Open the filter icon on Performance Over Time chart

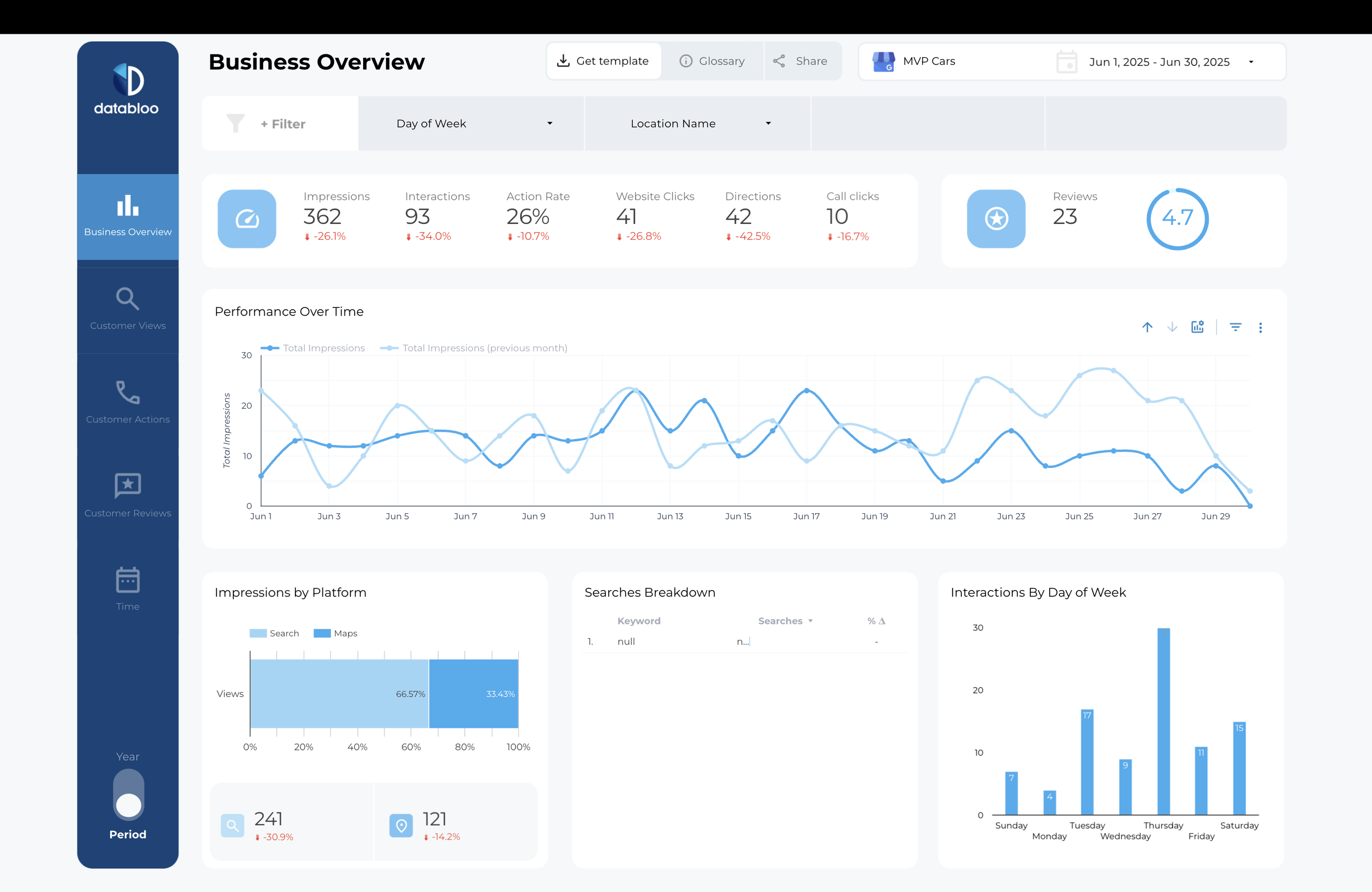coord(1236,327)
